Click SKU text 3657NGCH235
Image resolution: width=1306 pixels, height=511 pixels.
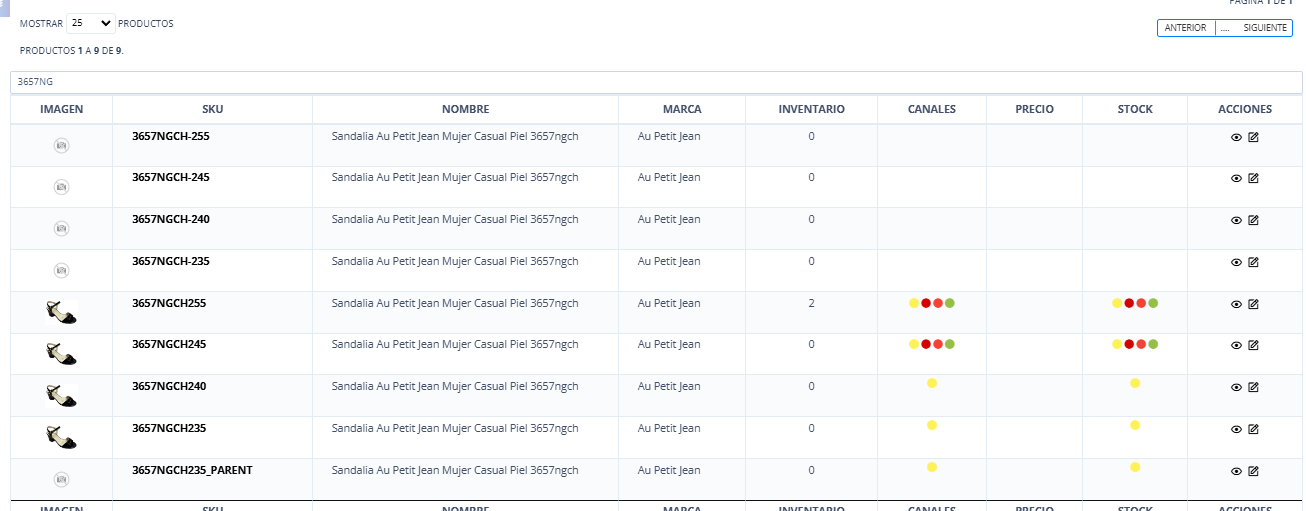tap(169, 428)
